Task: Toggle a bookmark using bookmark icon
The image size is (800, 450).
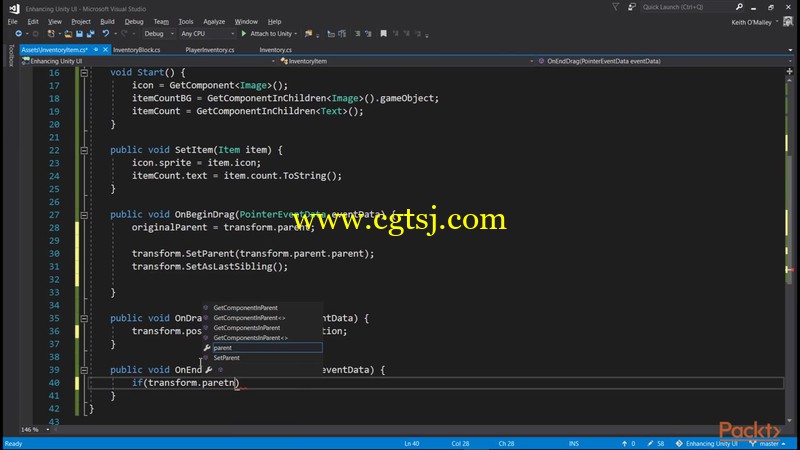Action: tap(383, 34)
